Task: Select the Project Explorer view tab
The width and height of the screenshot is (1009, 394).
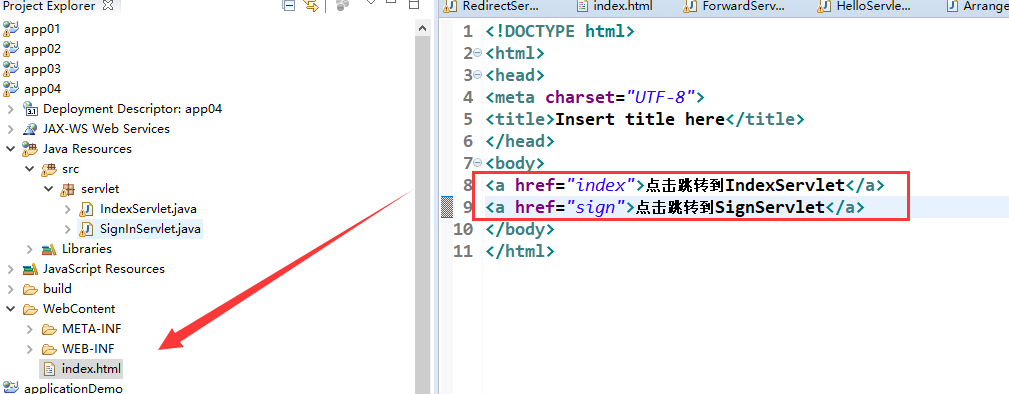Action: click(58, 6)
